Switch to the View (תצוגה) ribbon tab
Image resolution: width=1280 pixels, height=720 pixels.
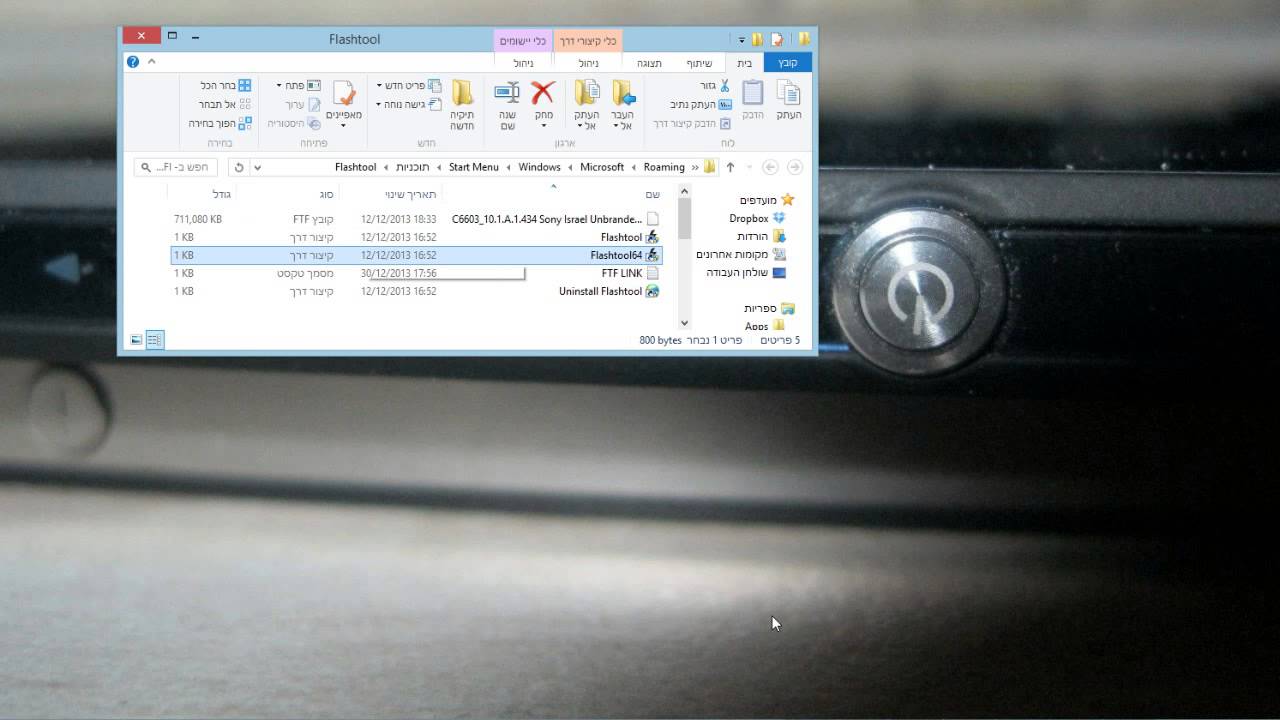650,63
